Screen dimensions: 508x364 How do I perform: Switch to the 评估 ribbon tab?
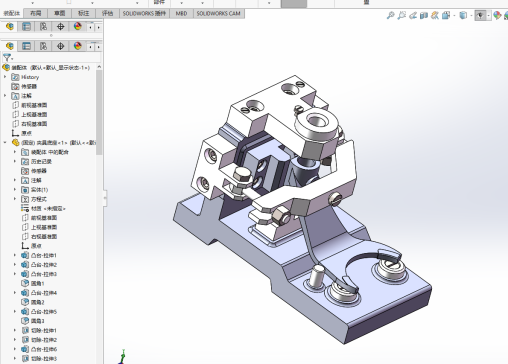[107, 13]
